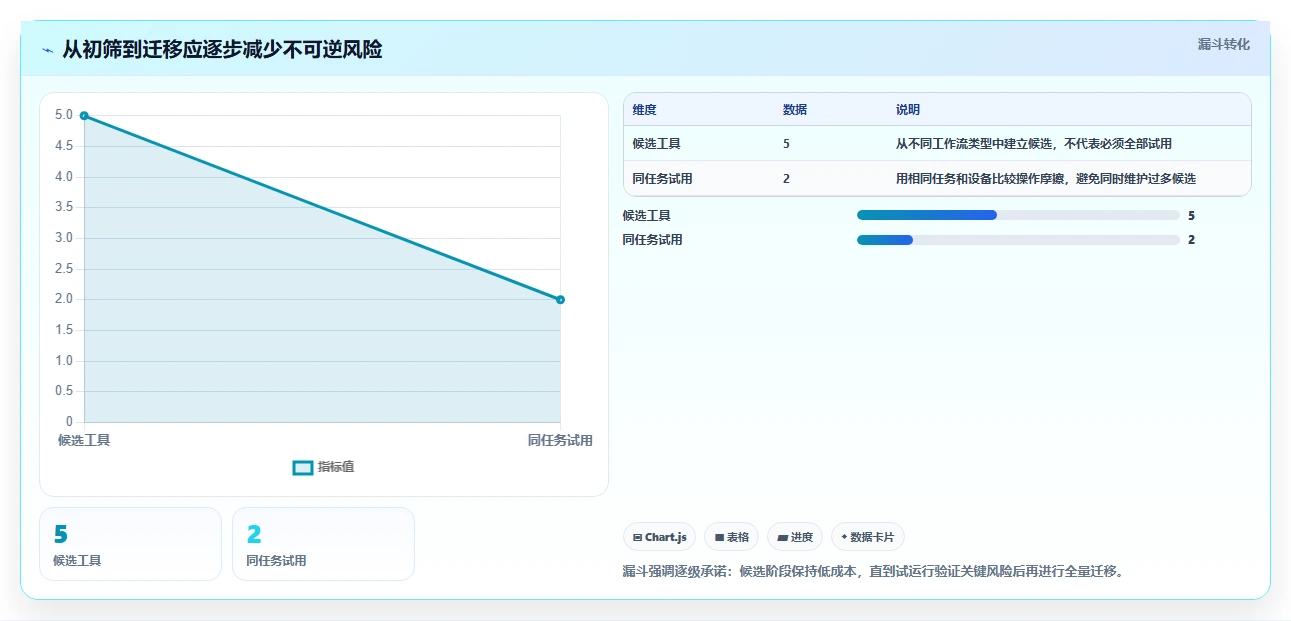Click the 同任务试用 x-axis label
Viewport: 1291px width, 621px height.
tap(560, 440)
